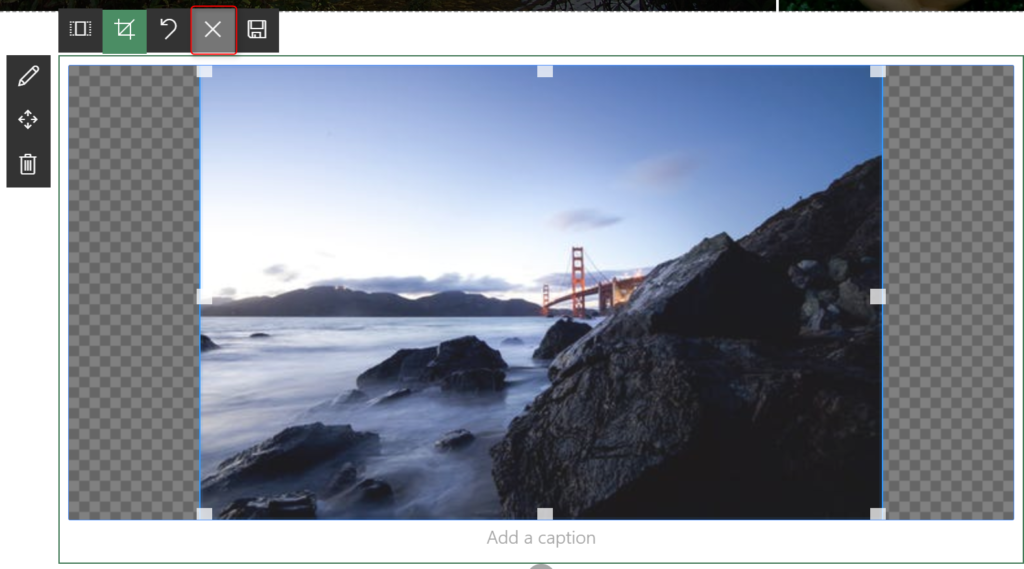Select the bottom-right crop handle
This screenshot has width=1024, height=569.
coord(878,514)
